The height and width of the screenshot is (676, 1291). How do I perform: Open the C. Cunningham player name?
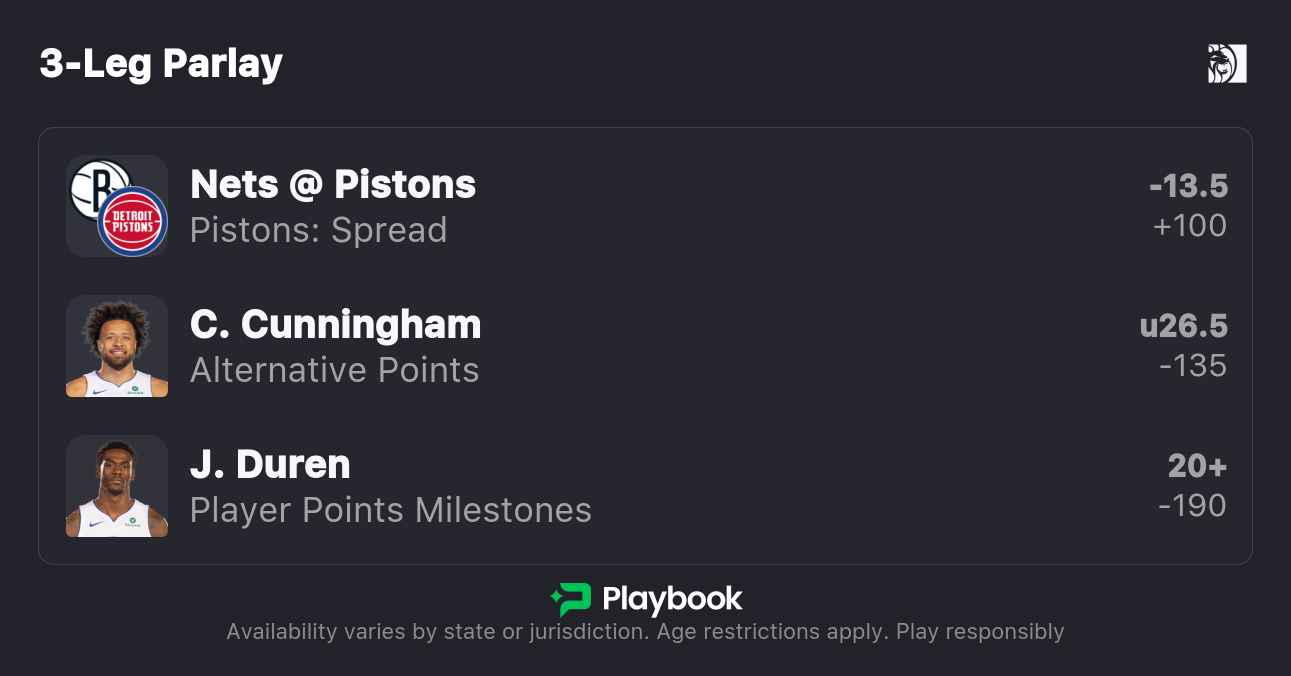pos(336,325)
